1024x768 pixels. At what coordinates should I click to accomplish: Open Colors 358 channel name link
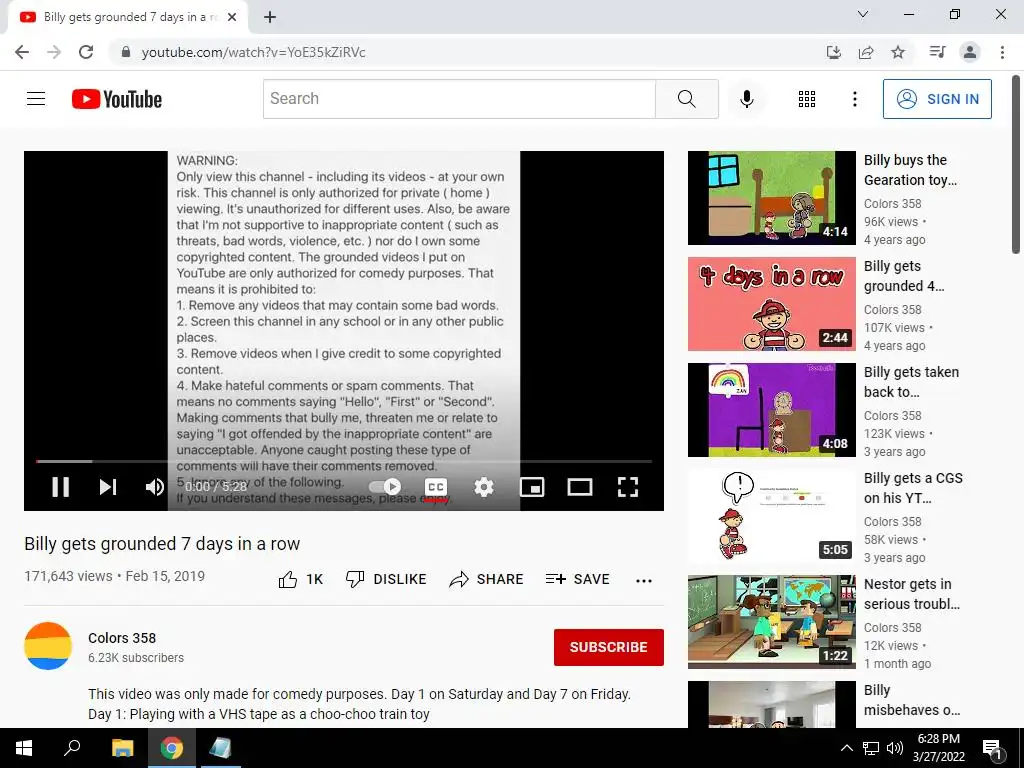pyautogui.click(x=122, y=638)
